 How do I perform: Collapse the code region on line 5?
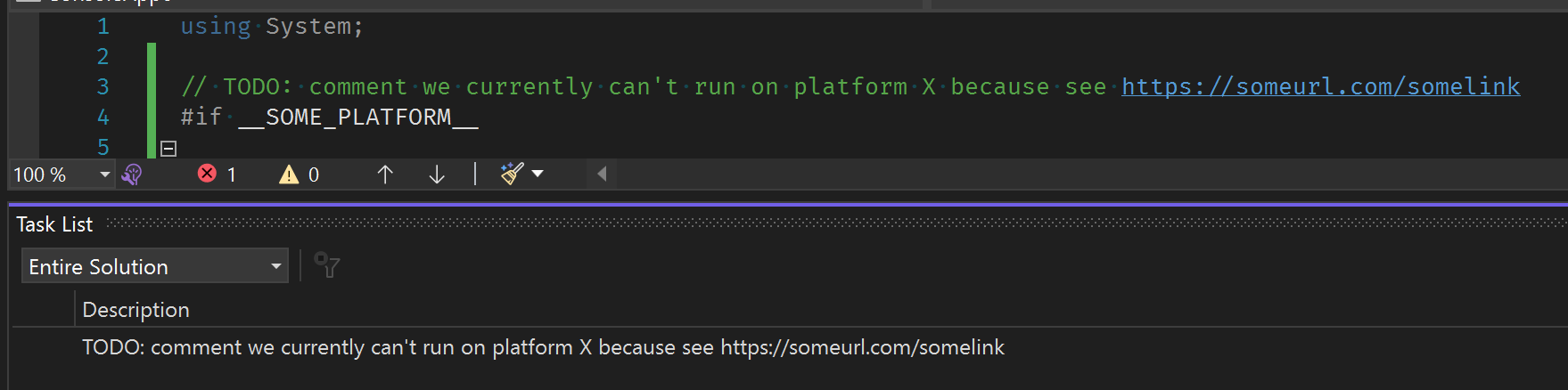[x=168, y=148]
